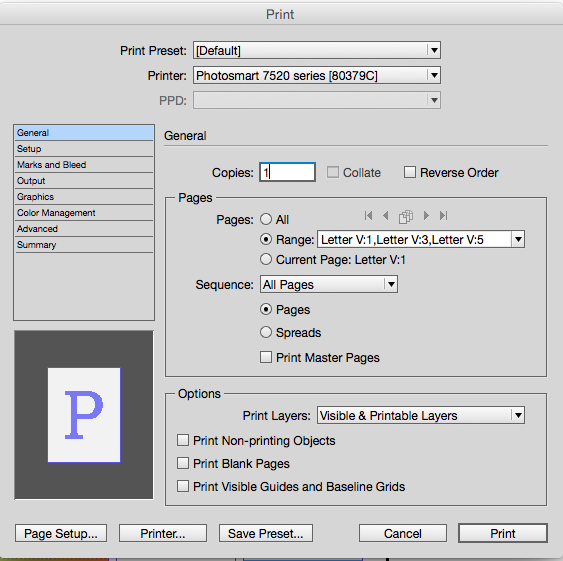Open the Graphics panel
Image resolution: width=563 pixels, height=561 pixels.
[84, 197]
